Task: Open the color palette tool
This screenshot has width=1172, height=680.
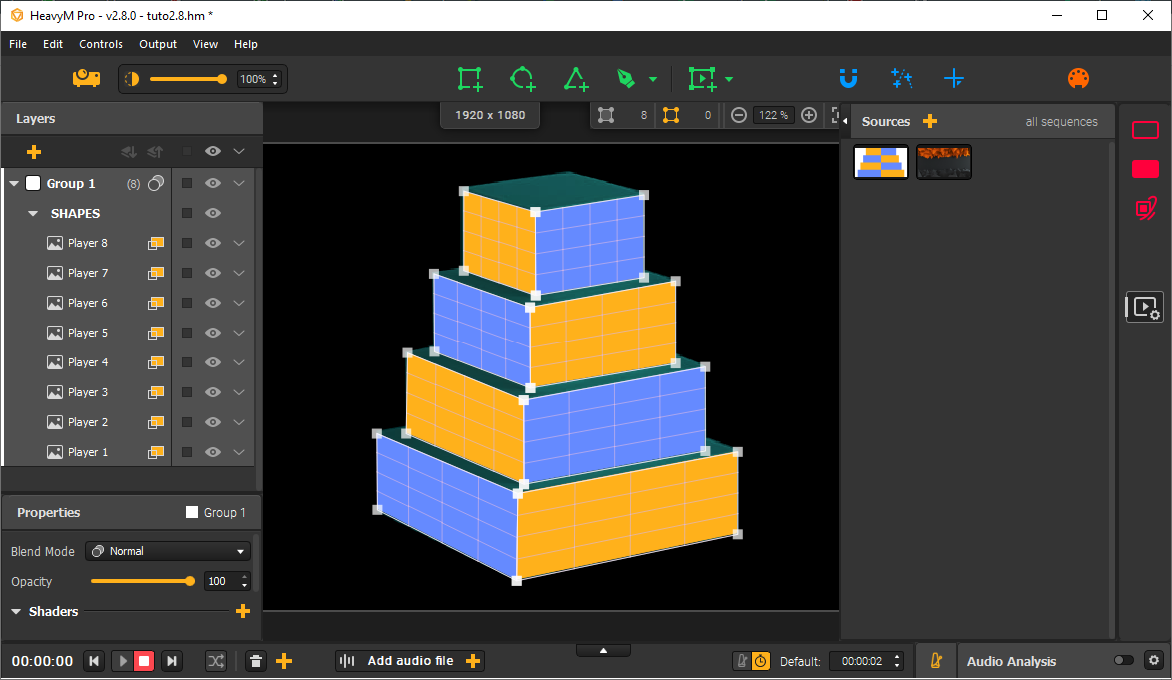Action: point(1078,78)
